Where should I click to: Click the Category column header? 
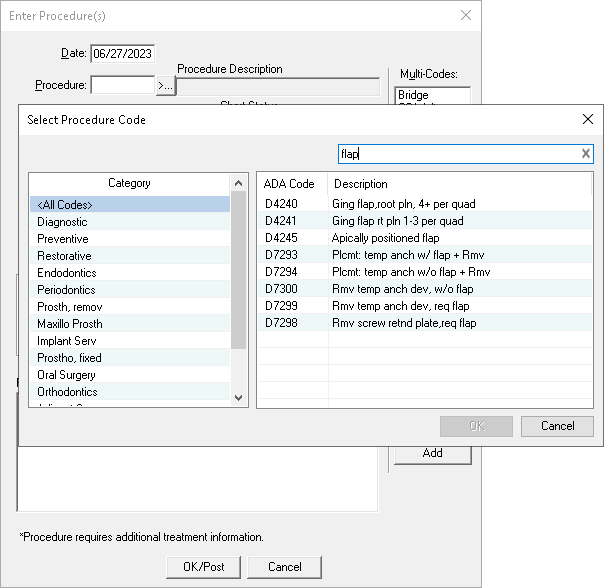130,183
